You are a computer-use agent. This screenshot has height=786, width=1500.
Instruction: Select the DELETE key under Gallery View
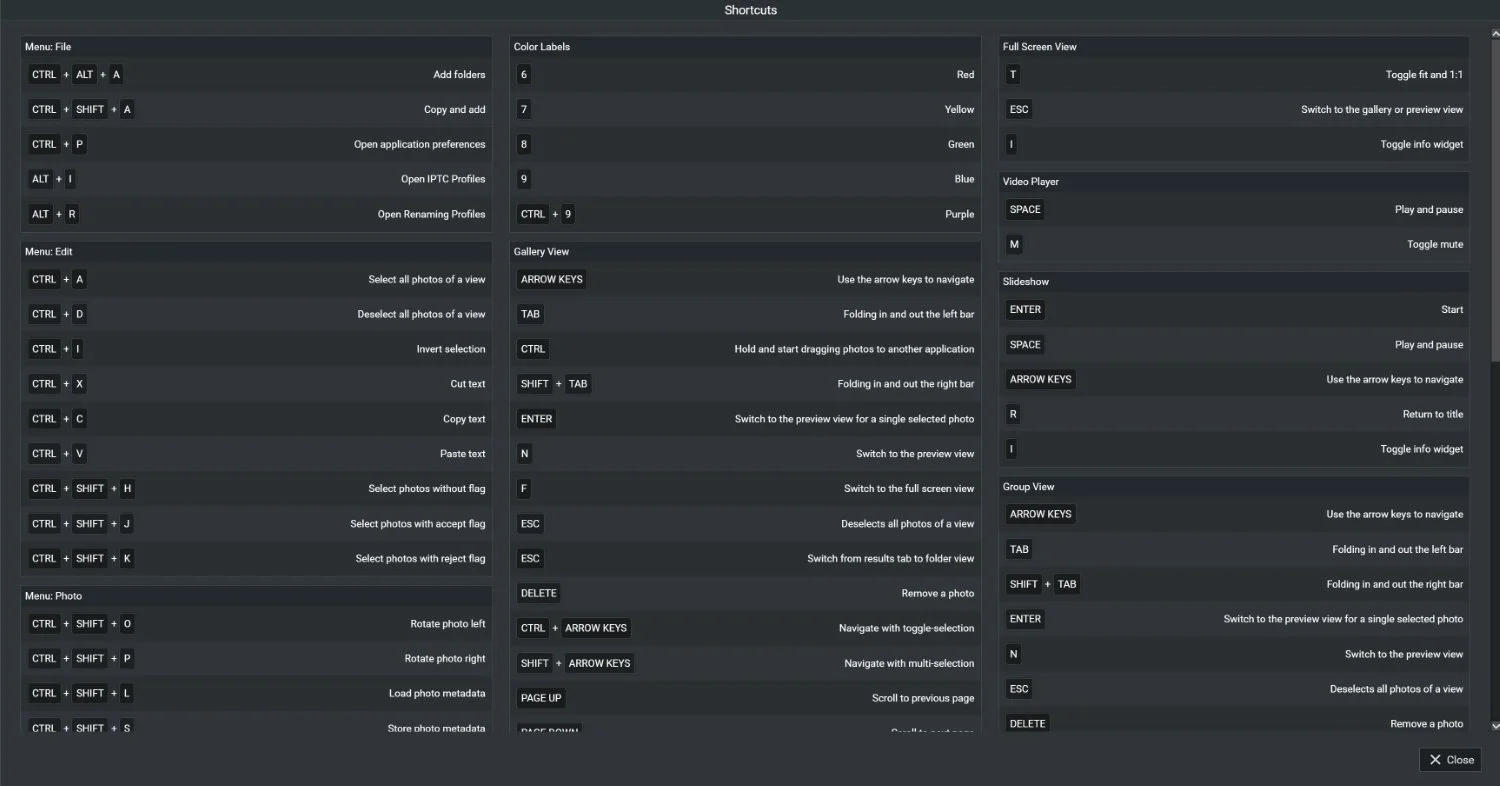pyautogui.click(x=538, y=592)
